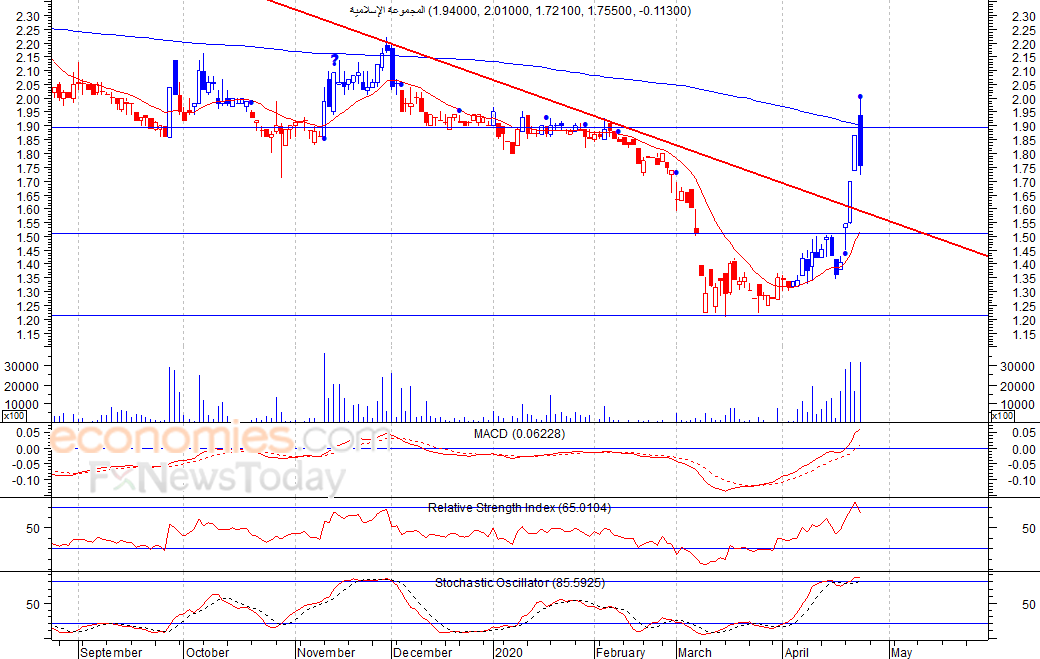Click 1.50 on the left price axis
1040x659 pixels.
(27, 237)
